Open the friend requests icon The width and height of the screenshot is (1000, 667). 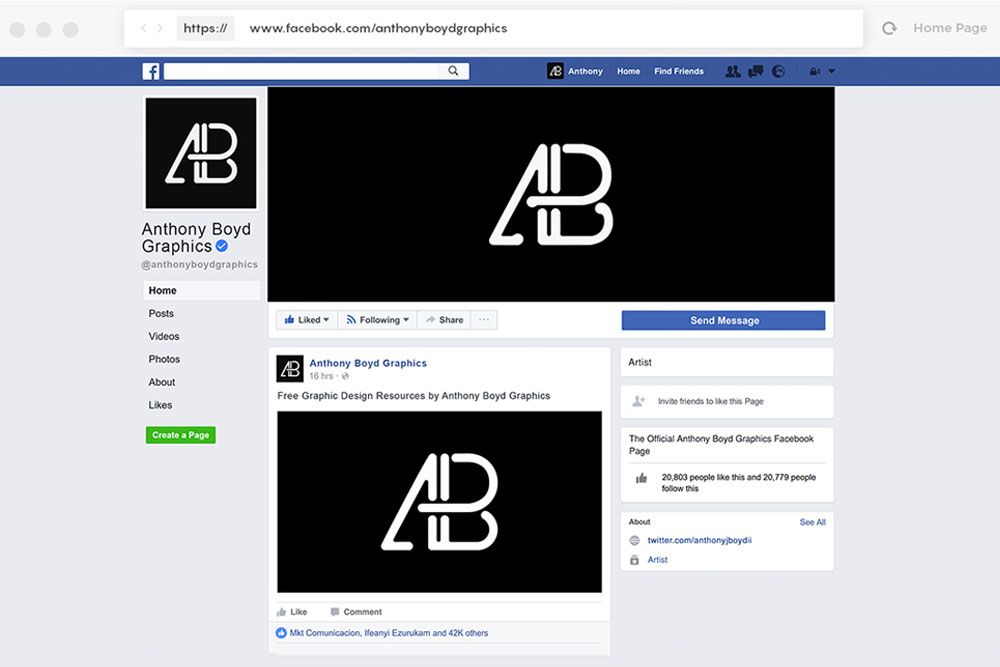733,71
